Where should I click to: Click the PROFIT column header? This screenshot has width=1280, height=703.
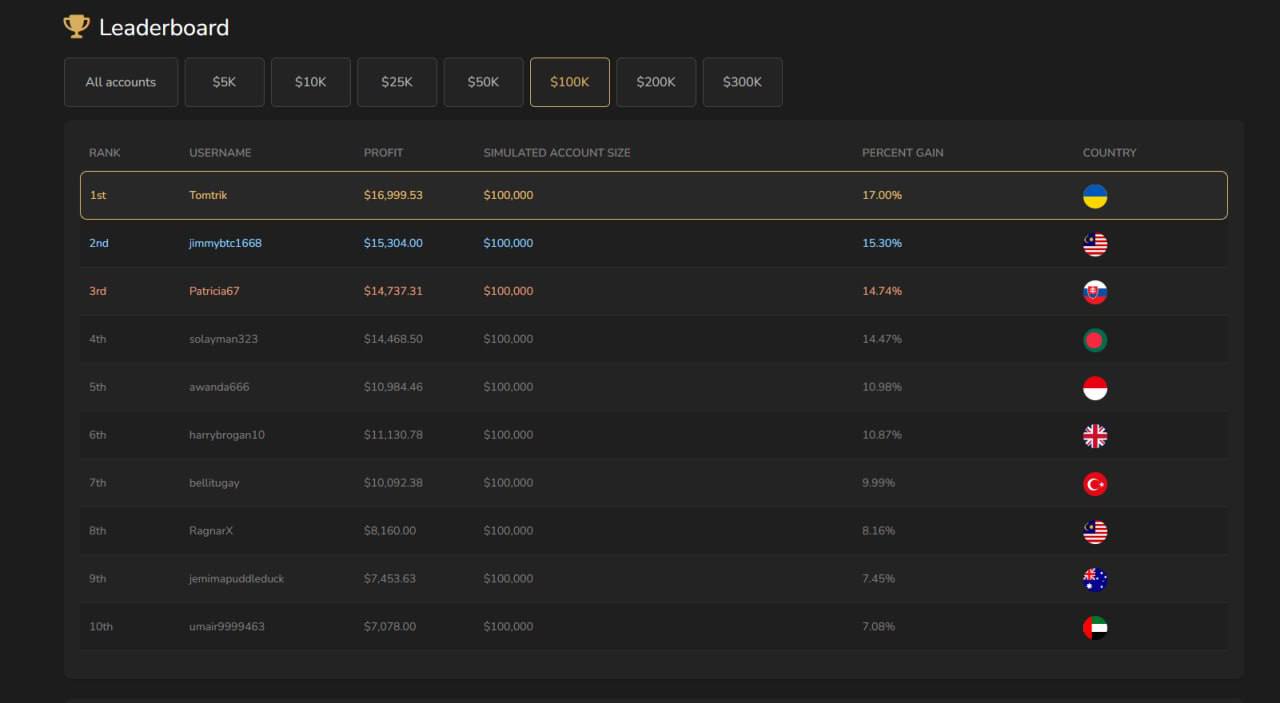click(383, 153)
